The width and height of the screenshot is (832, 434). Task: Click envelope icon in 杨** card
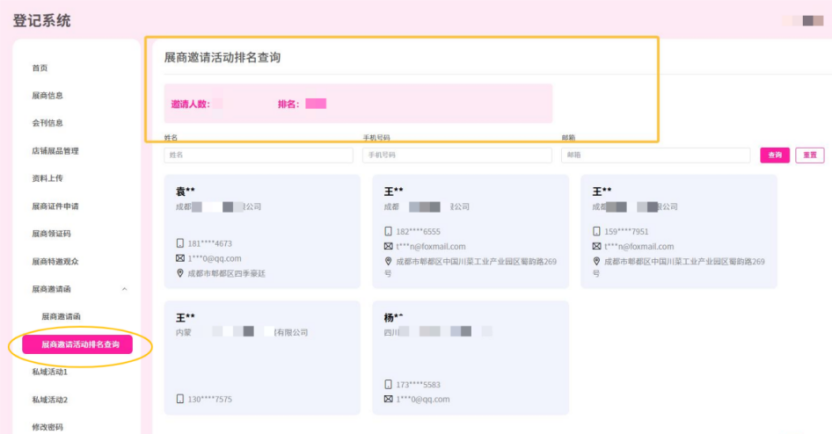click(388, 399)
